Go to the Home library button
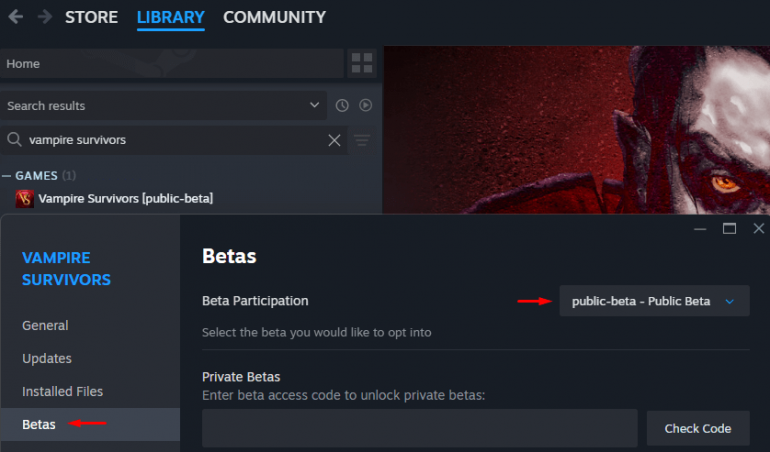This screenshot has height=452, width=770. 170,63
